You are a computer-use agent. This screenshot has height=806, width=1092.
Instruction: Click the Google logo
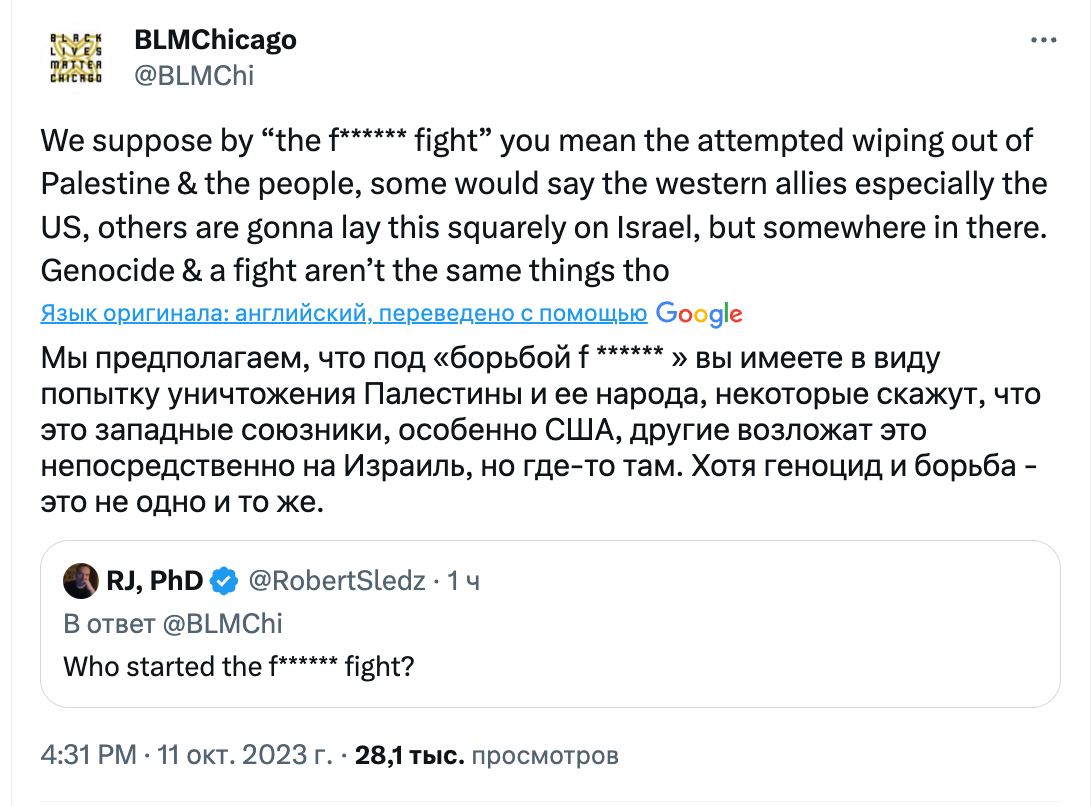click(699, 314)
